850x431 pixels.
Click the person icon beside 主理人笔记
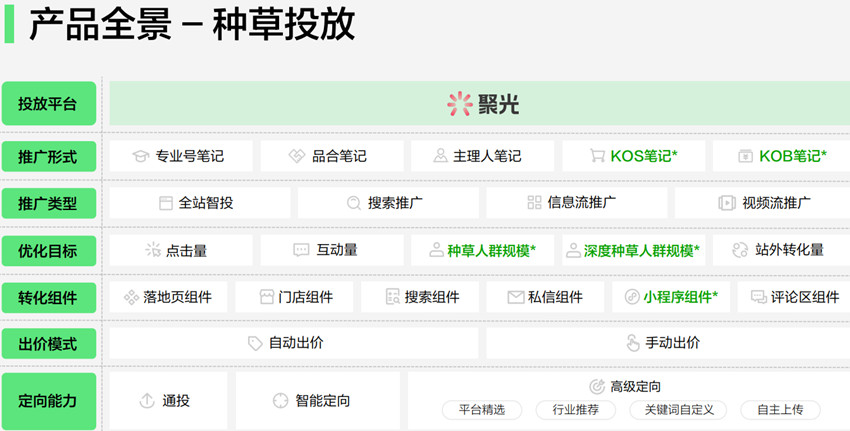coord(440,156)
